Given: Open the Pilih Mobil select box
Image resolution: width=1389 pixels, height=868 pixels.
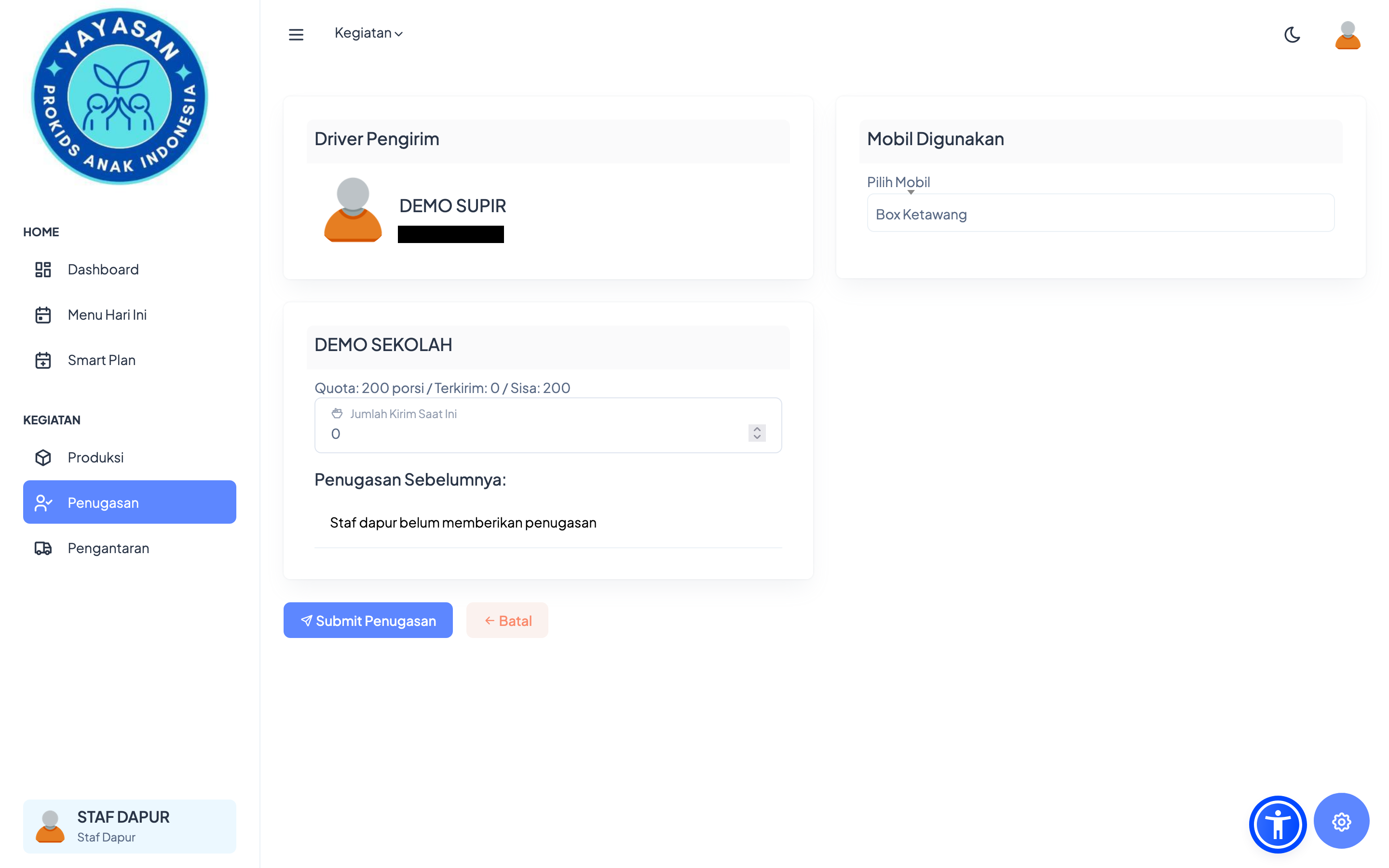Looking at the screenshot, I should 1100,214.
